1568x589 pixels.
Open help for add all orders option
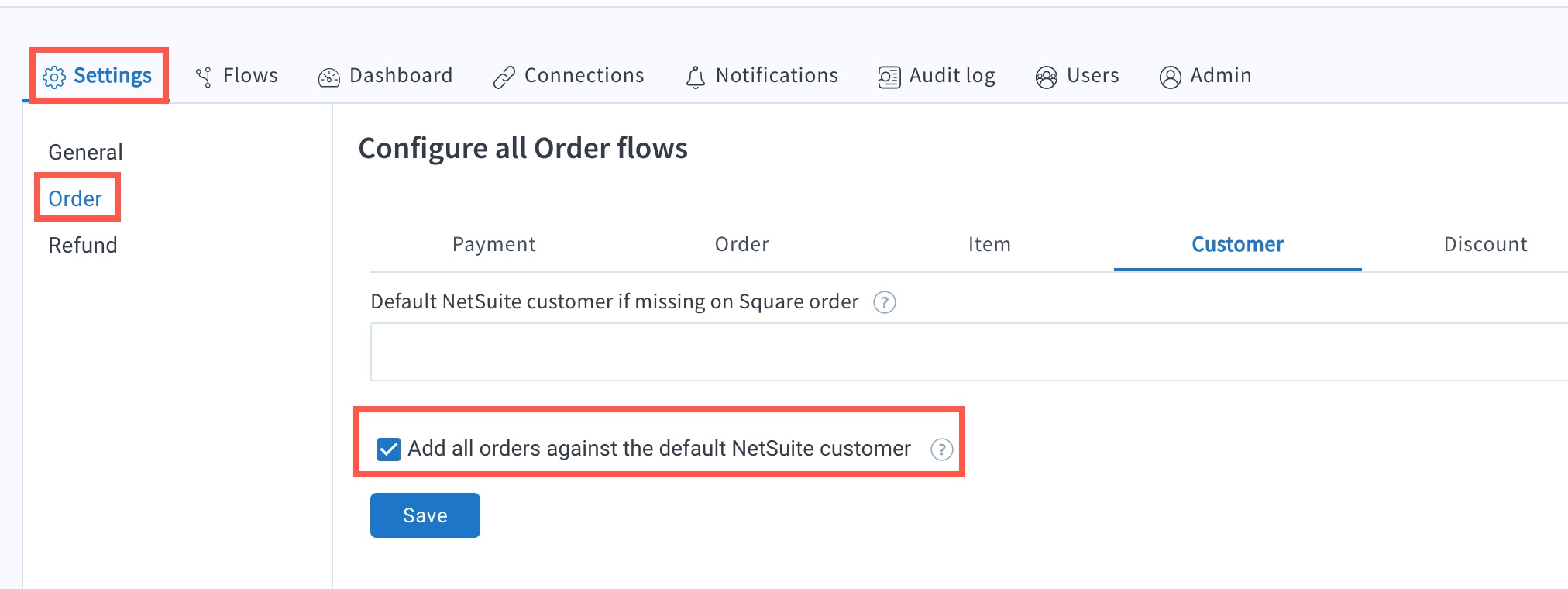942,449
